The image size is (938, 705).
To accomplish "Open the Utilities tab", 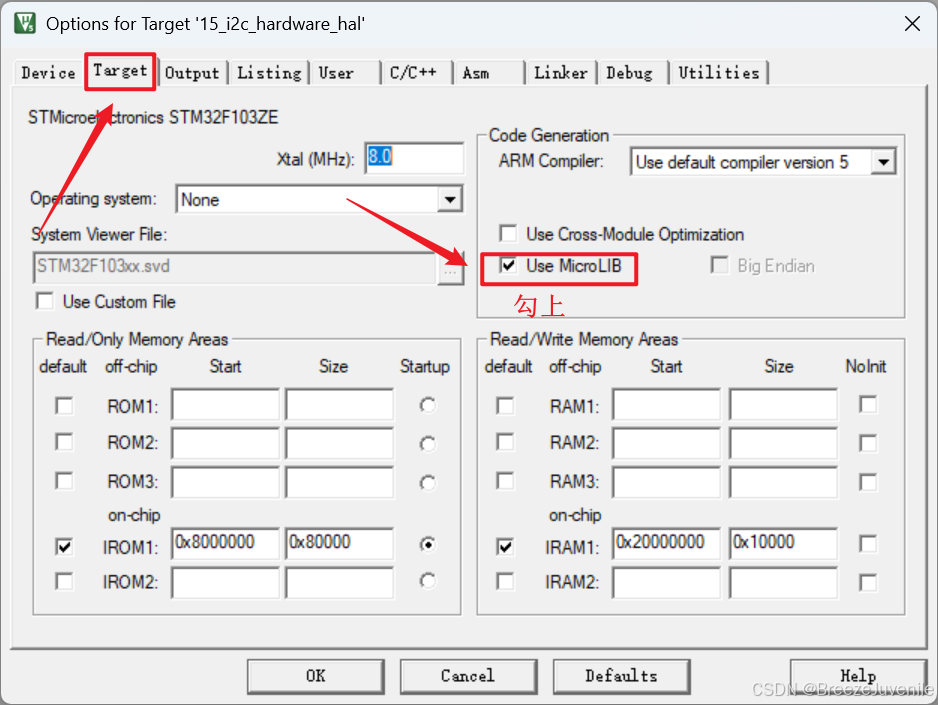I will click(x=718, y=73).
